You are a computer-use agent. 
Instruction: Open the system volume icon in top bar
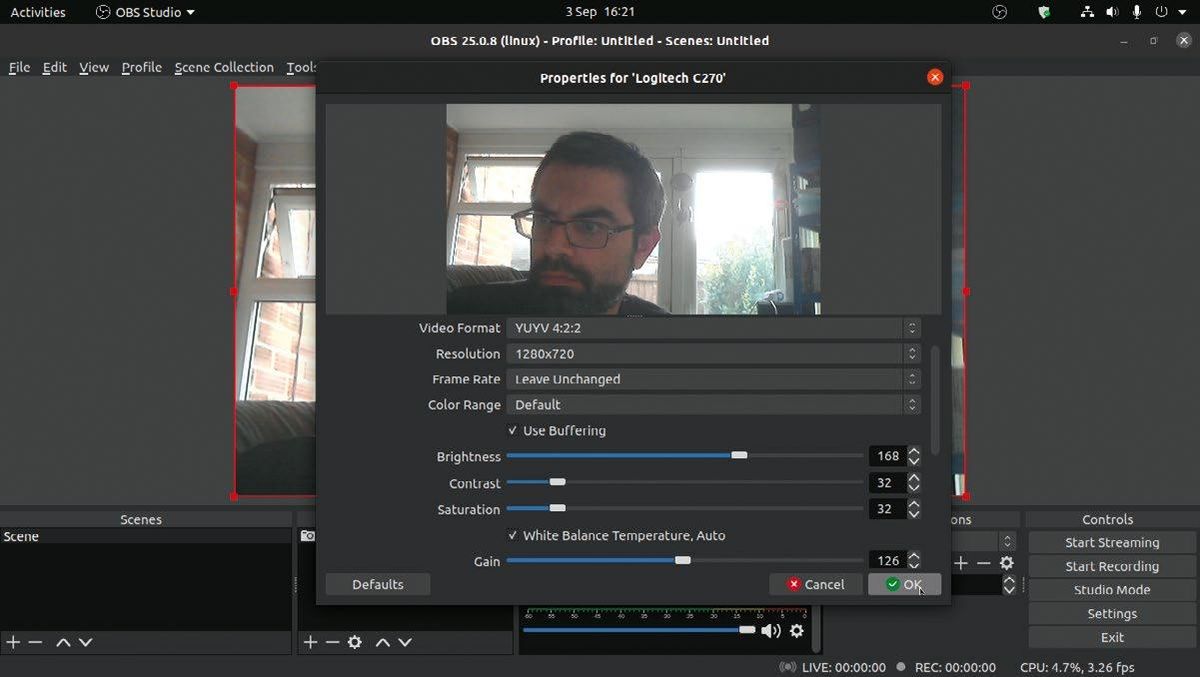click(x=1113, y=12)
